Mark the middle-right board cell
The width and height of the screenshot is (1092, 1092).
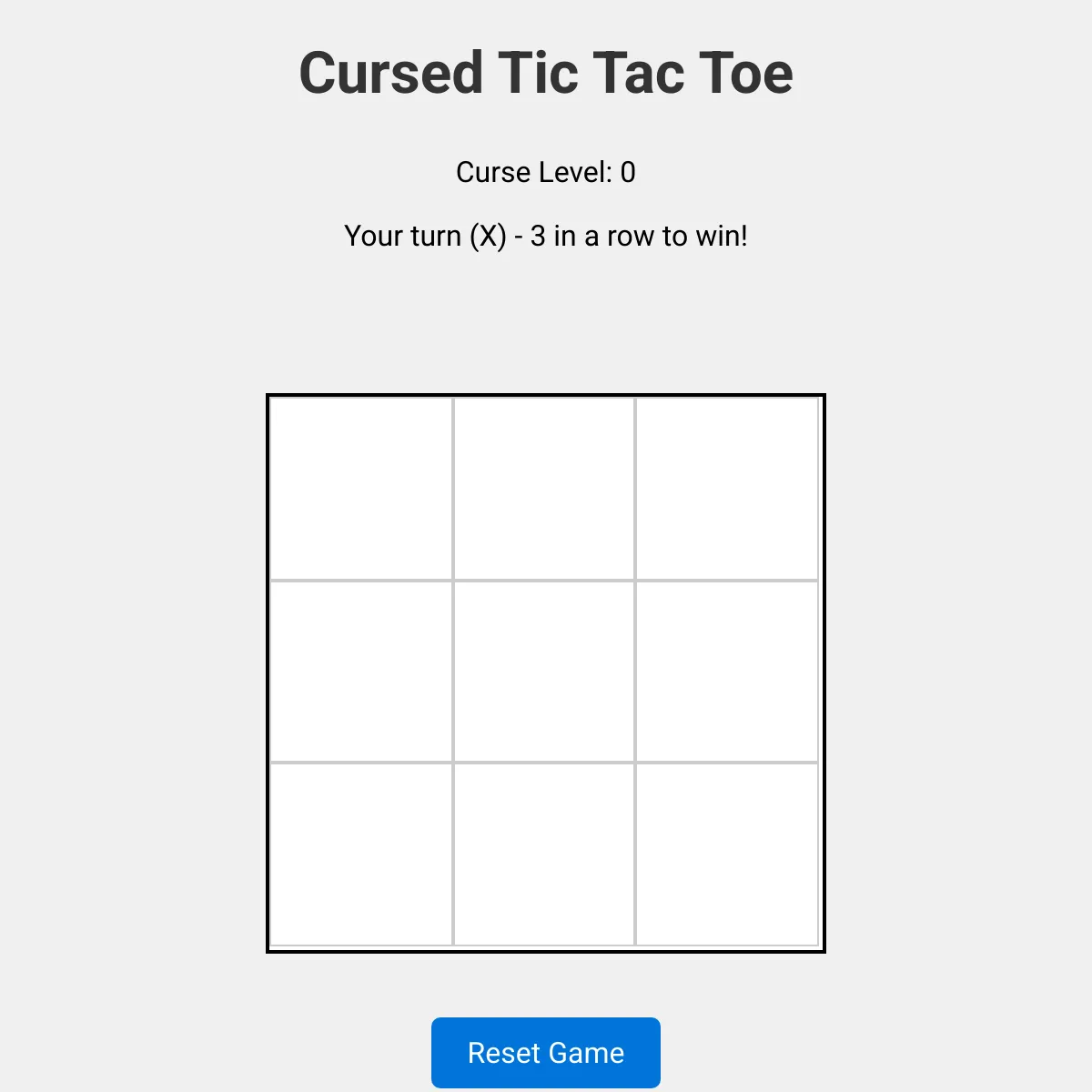click(x=727, y=672)
